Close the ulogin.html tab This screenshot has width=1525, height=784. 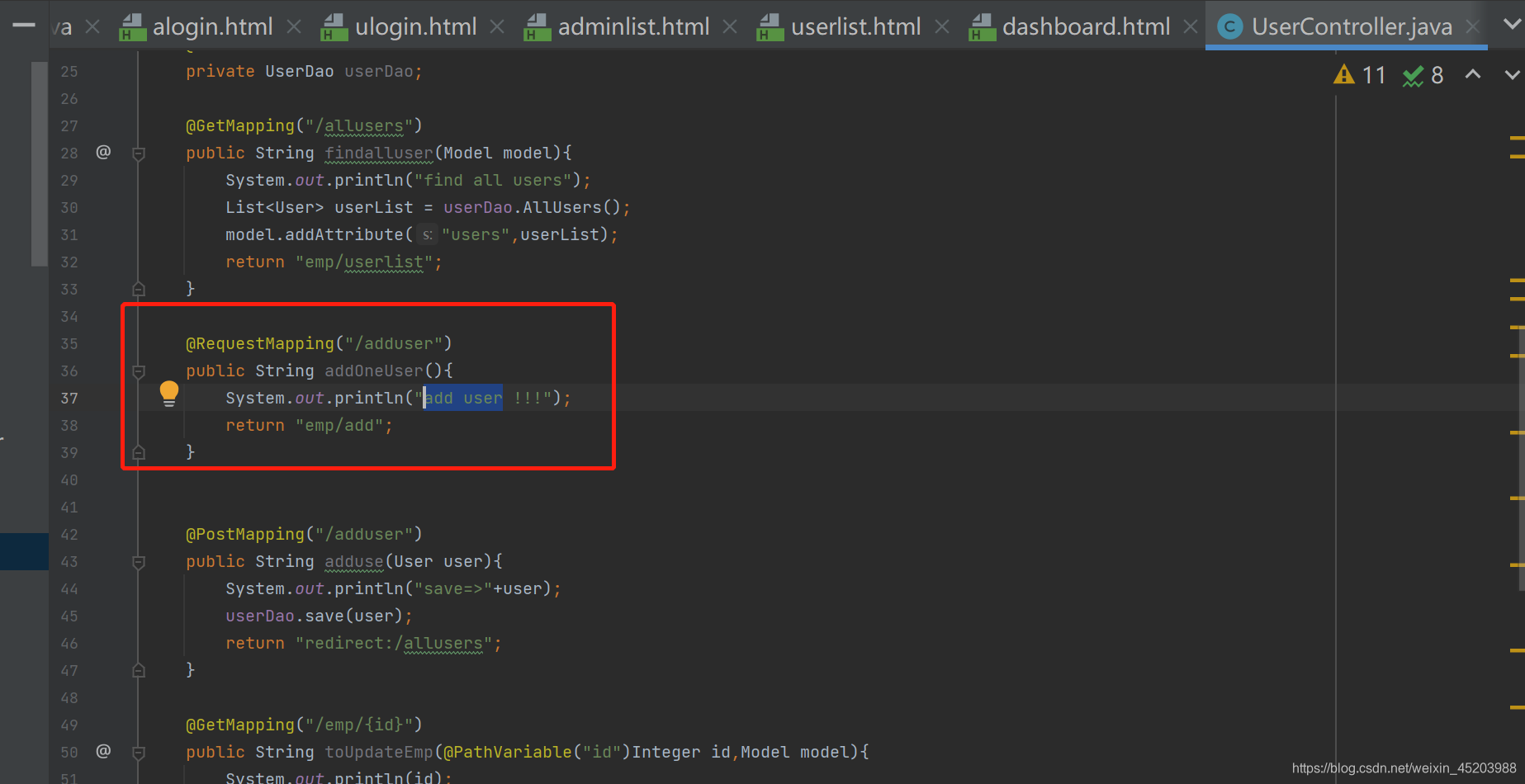pos(496,26)
